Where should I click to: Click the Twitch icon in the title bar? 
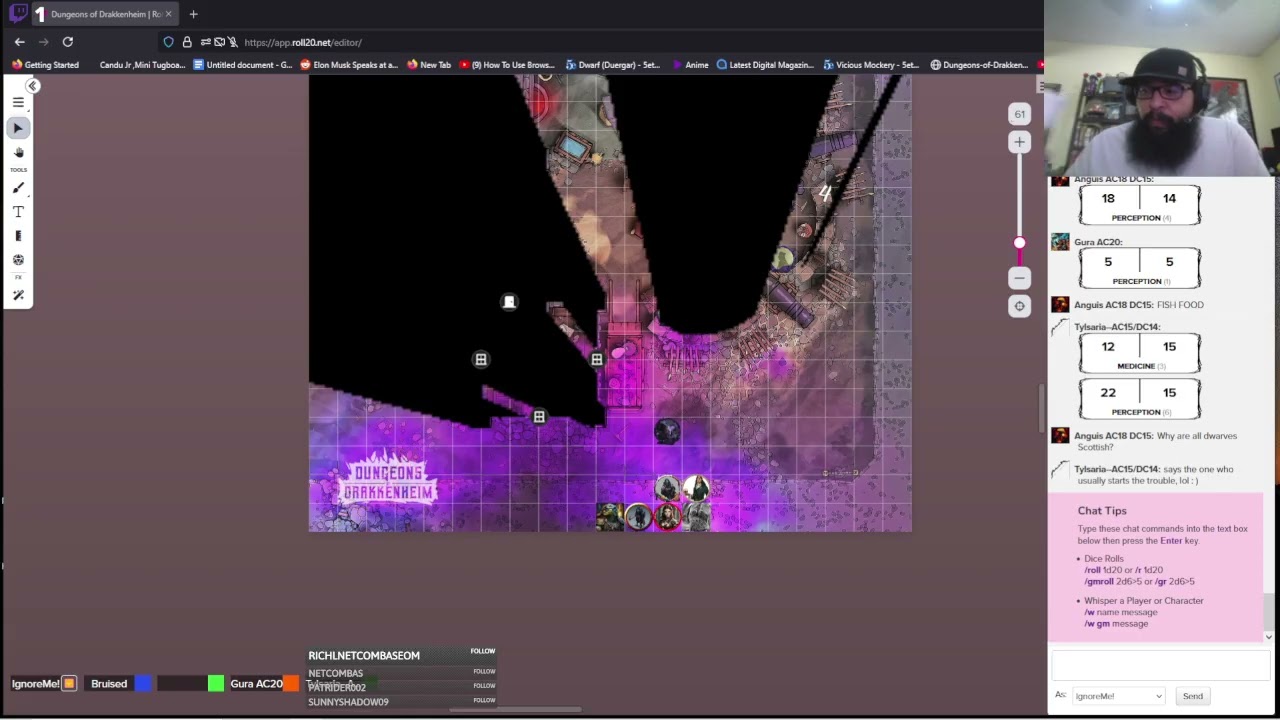pyautogui.click(x=17, y=14)
